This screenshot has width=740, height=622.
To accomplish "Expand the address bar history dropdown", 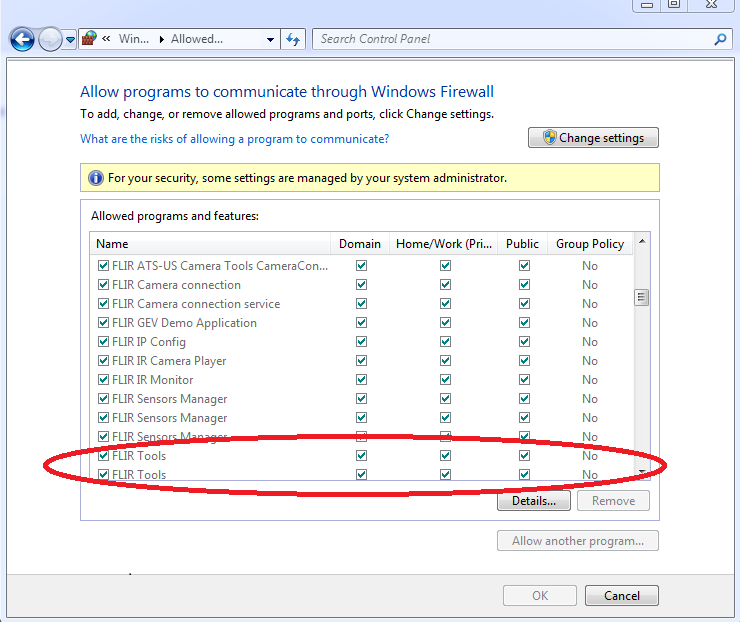I will (x=270, y=39).
